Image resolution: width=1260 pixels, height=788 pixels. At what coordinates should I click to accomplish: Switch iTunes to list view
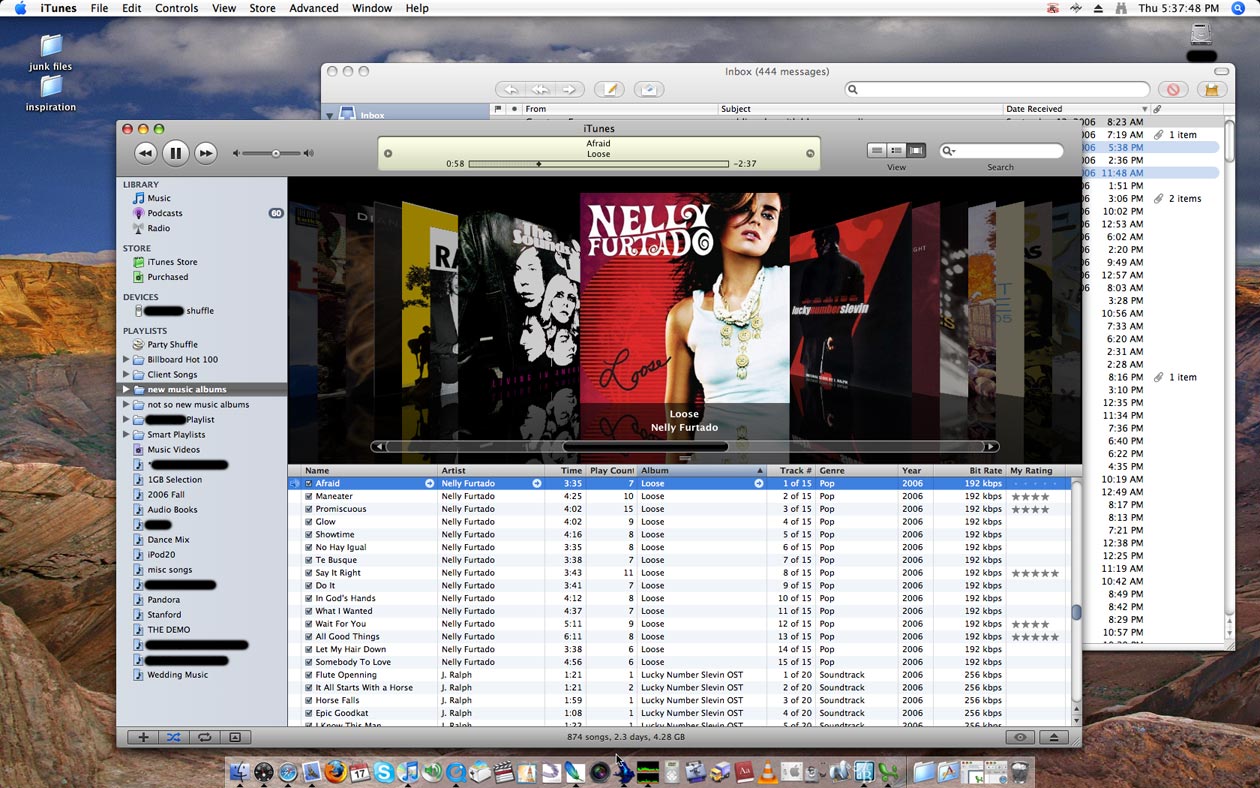click(x=877, y=150)
